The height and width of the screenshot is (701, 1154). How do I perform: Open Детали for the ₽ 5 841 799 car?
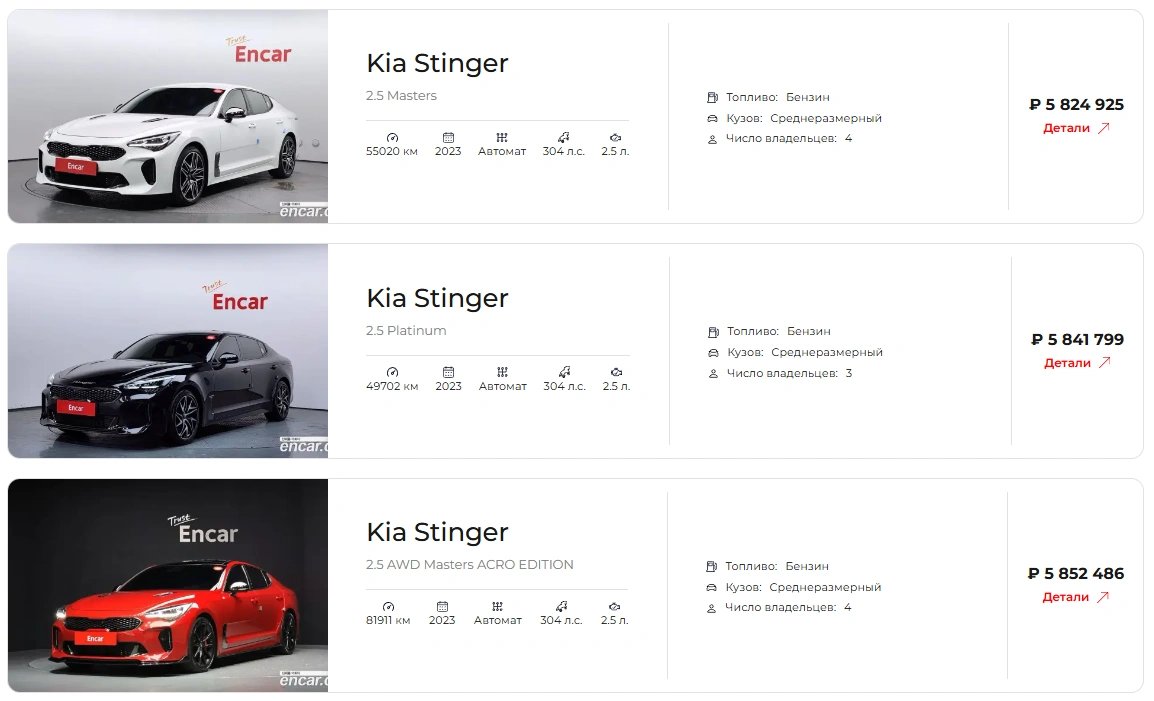point(1077,363)
